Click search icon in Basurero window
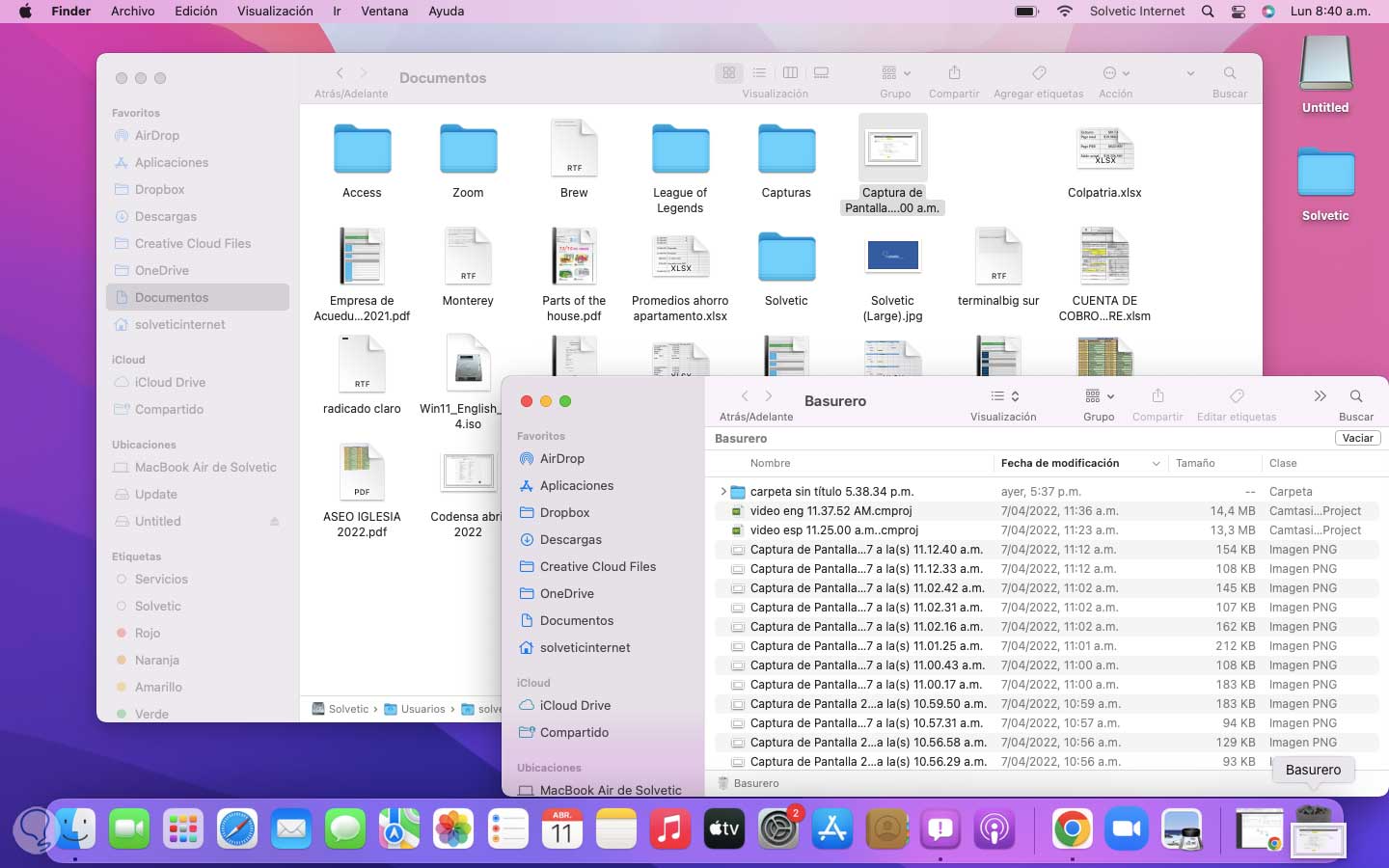The width and height of the screenshot is (1389, 868). pos(1356,396)
